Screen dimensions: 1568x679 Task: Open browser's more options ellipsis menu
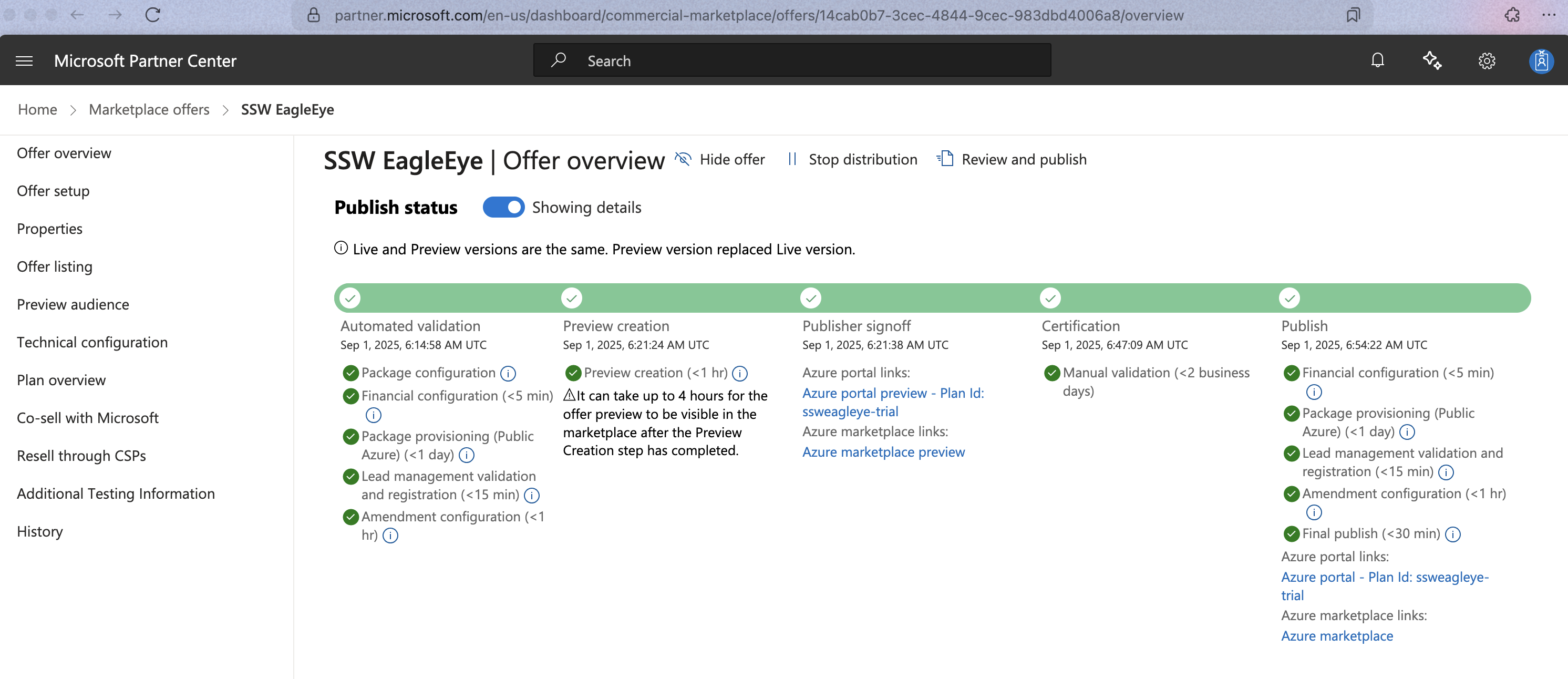pos(1549,15)
